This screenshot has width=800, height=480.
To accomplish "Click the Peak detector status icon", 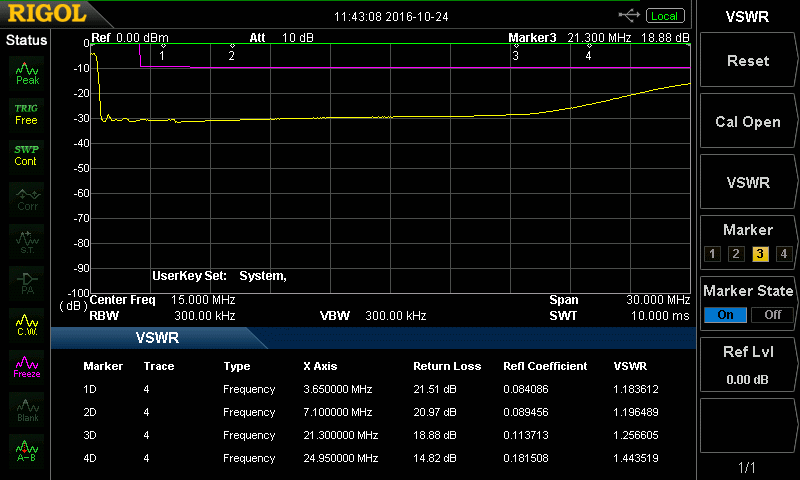I will pos(27,72).
